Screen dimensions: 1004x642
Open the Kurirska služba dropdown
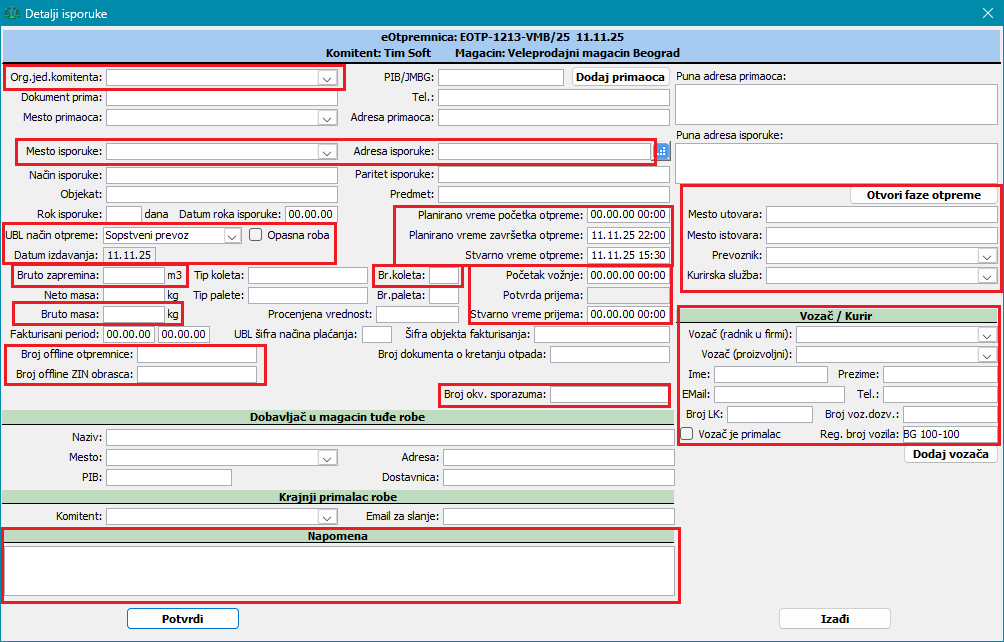click(x=986, y=275)
